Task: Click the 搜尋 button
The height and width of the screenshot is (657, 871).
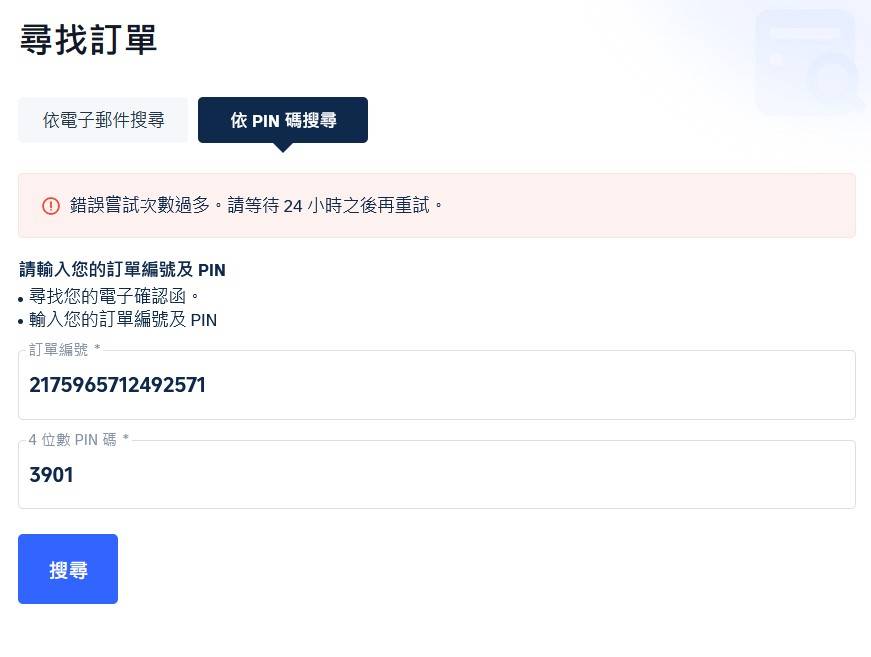Action: 68,569
